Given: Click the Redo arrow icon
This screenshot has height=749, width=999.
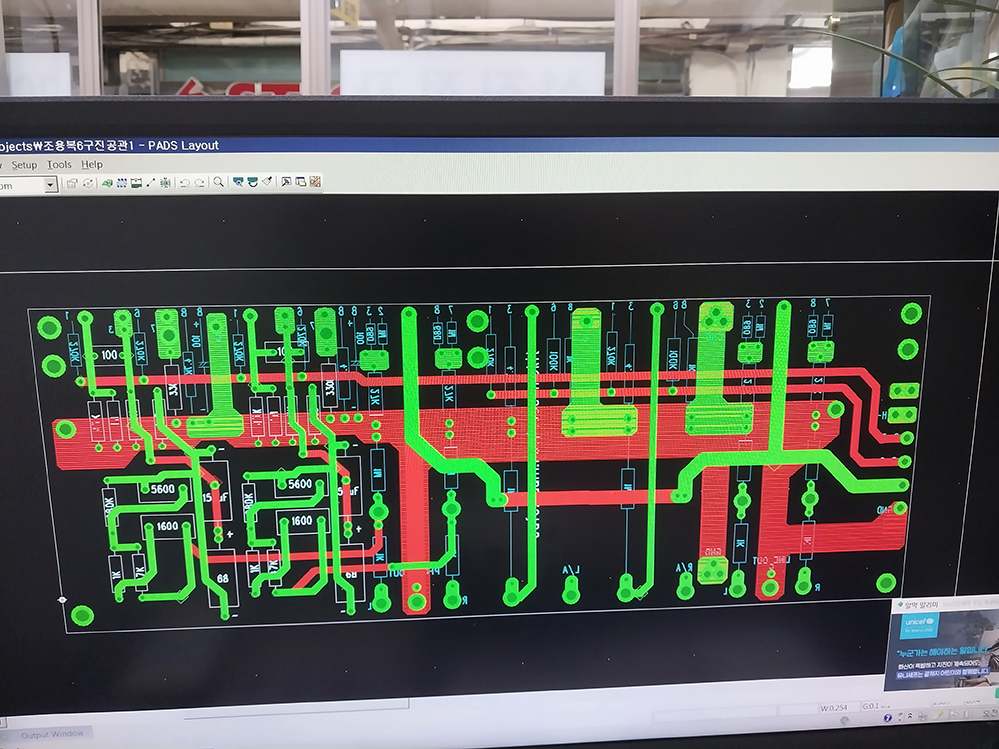Looking at the screenshot, I should pos(199,183).
